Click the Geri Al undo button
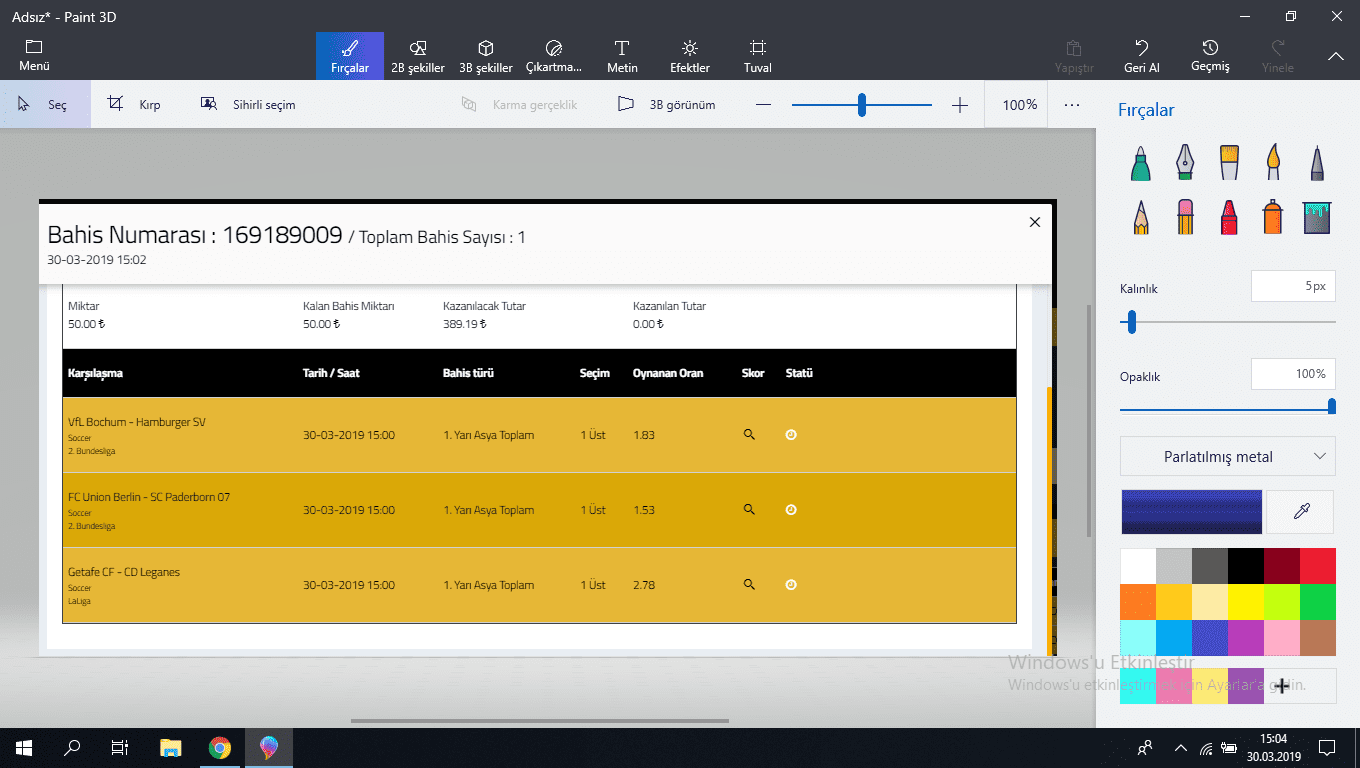This screenshot has height=768, width=1360. (x=1142, y=56)
